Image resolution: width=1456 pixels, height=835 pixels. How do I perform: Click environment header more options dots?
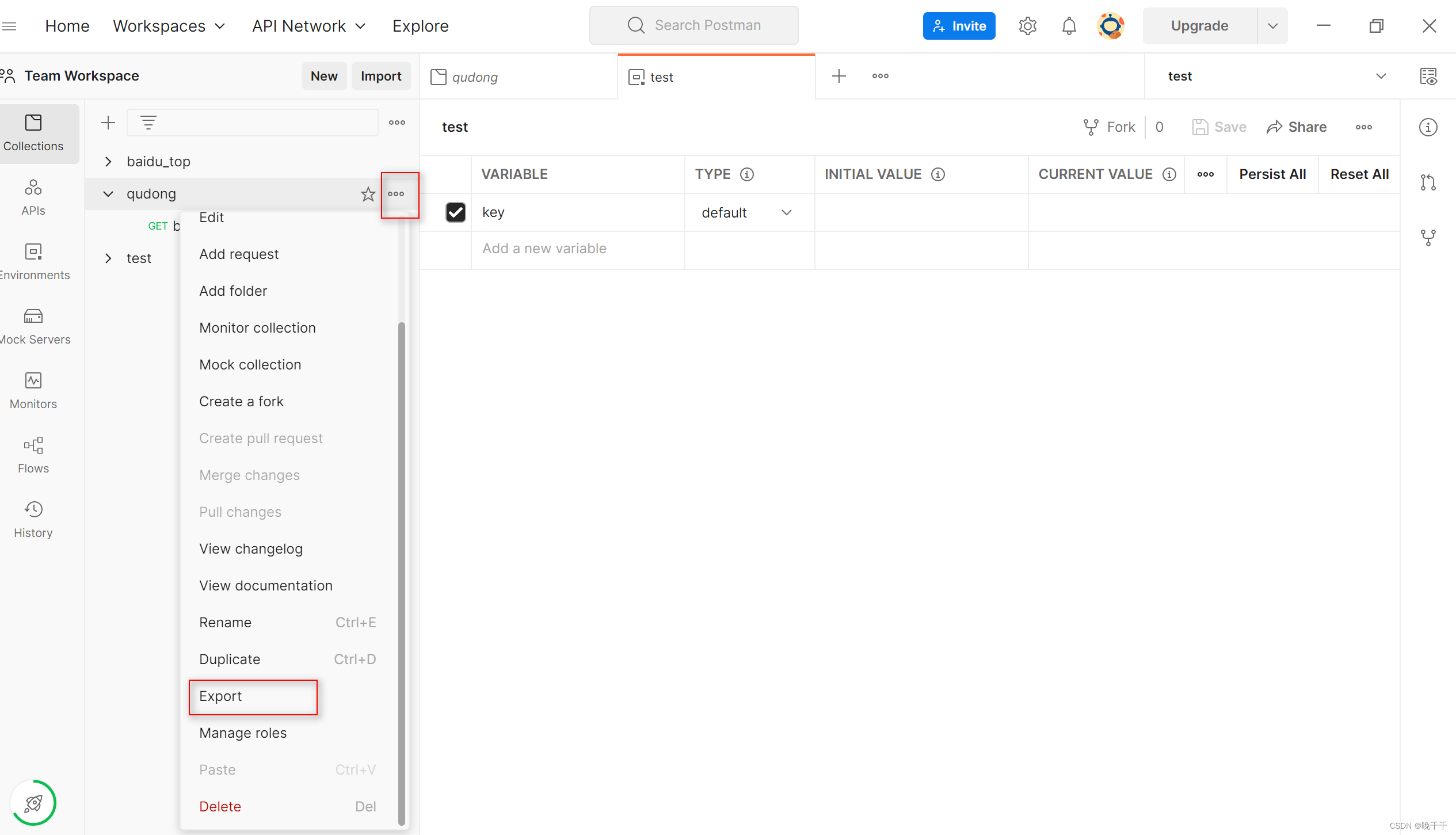(x=1364, y=127)
